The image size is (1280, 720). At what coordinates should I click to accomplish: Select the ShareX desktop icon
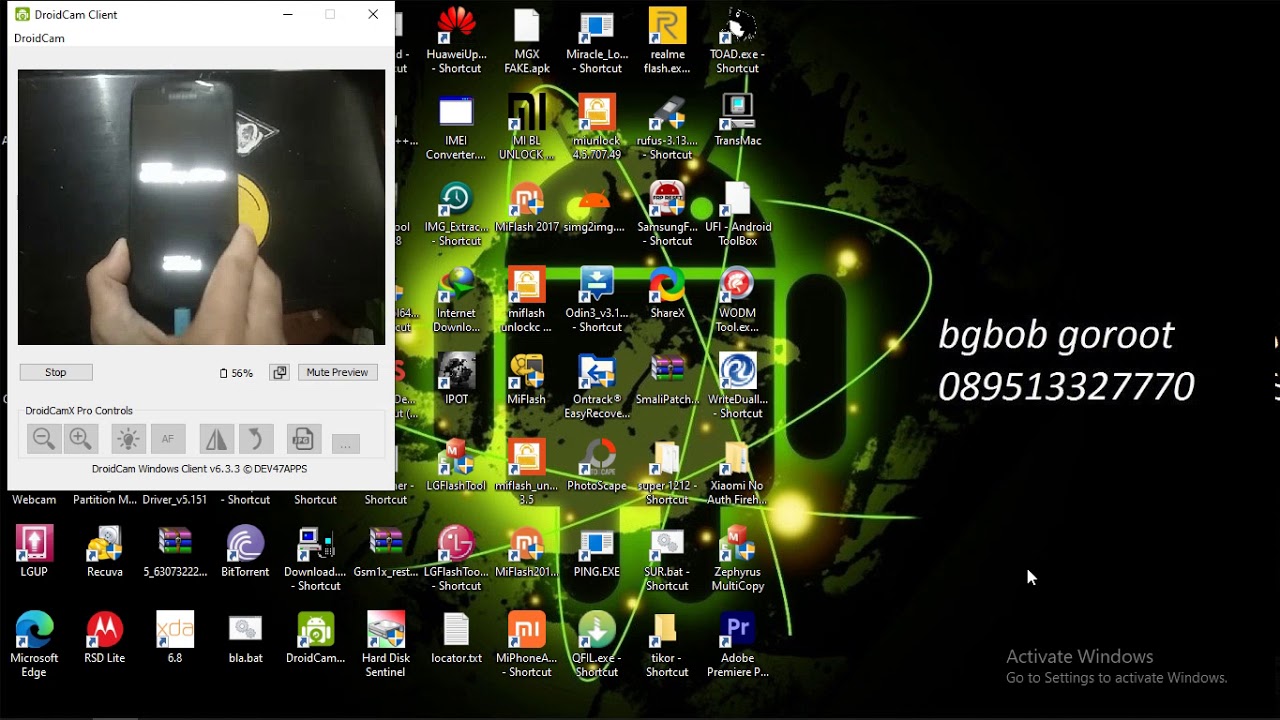tap(667, 293)
